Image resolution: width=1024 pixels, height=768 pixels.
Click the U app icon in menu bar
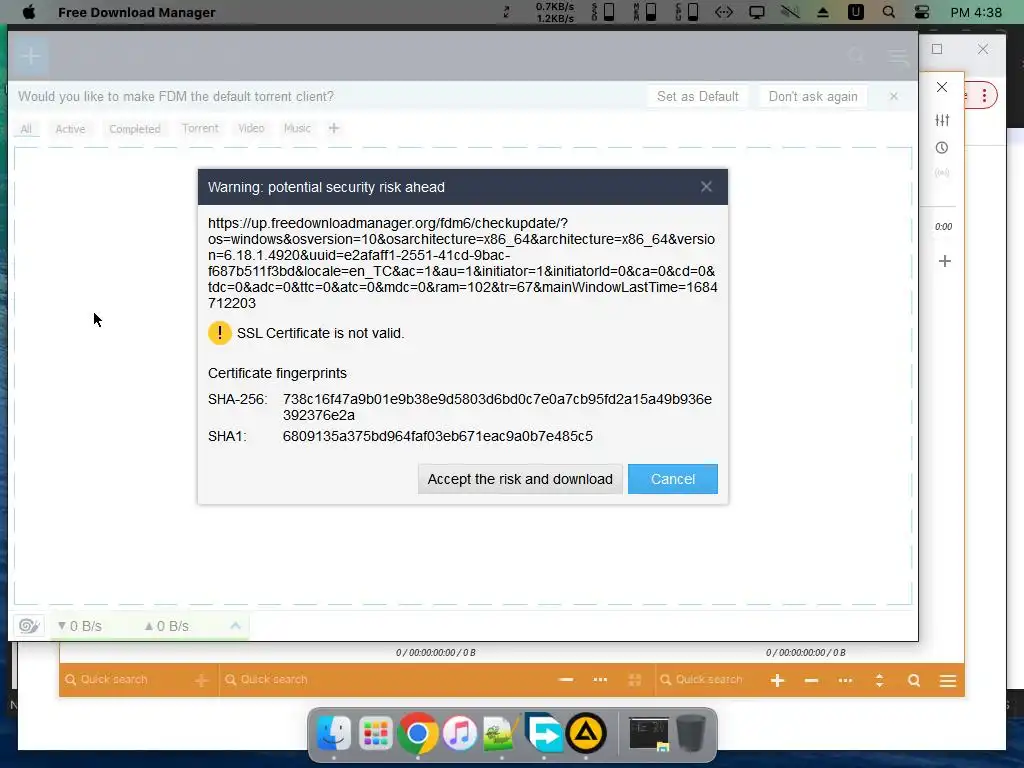pos(856,12)
